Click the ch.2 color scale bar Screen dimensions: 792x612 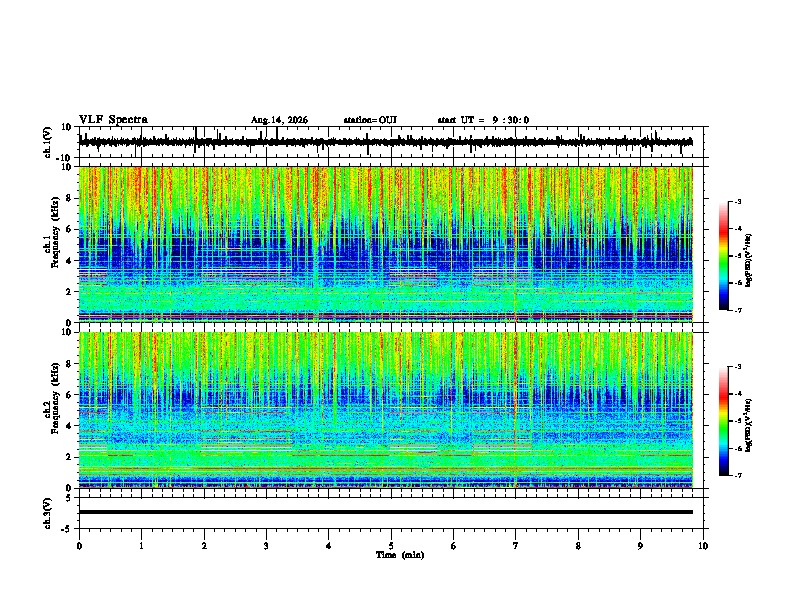coord(723,421)
